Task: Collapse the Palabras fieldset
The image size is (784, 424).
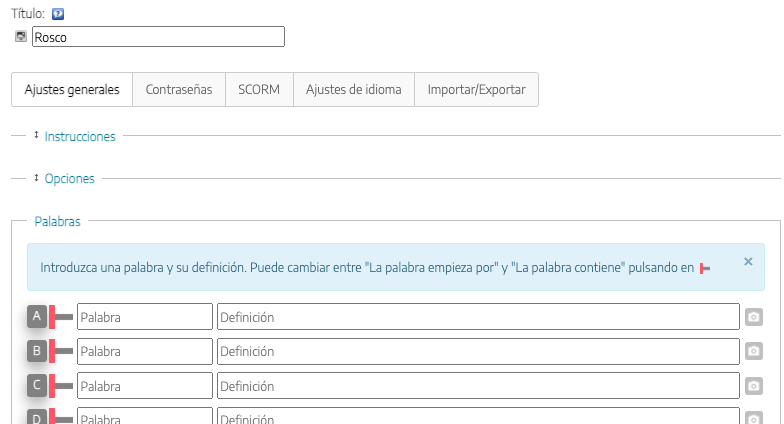Action: coord(57,221)
